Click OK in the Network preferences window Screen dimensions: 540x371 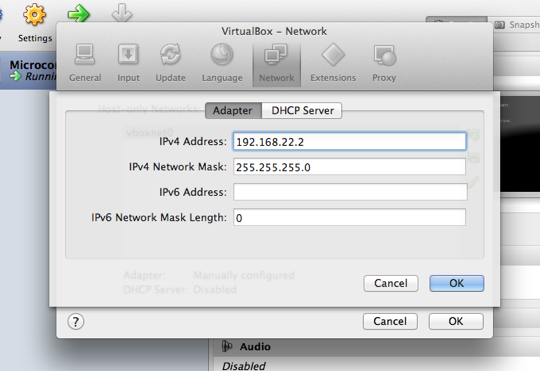456,321
